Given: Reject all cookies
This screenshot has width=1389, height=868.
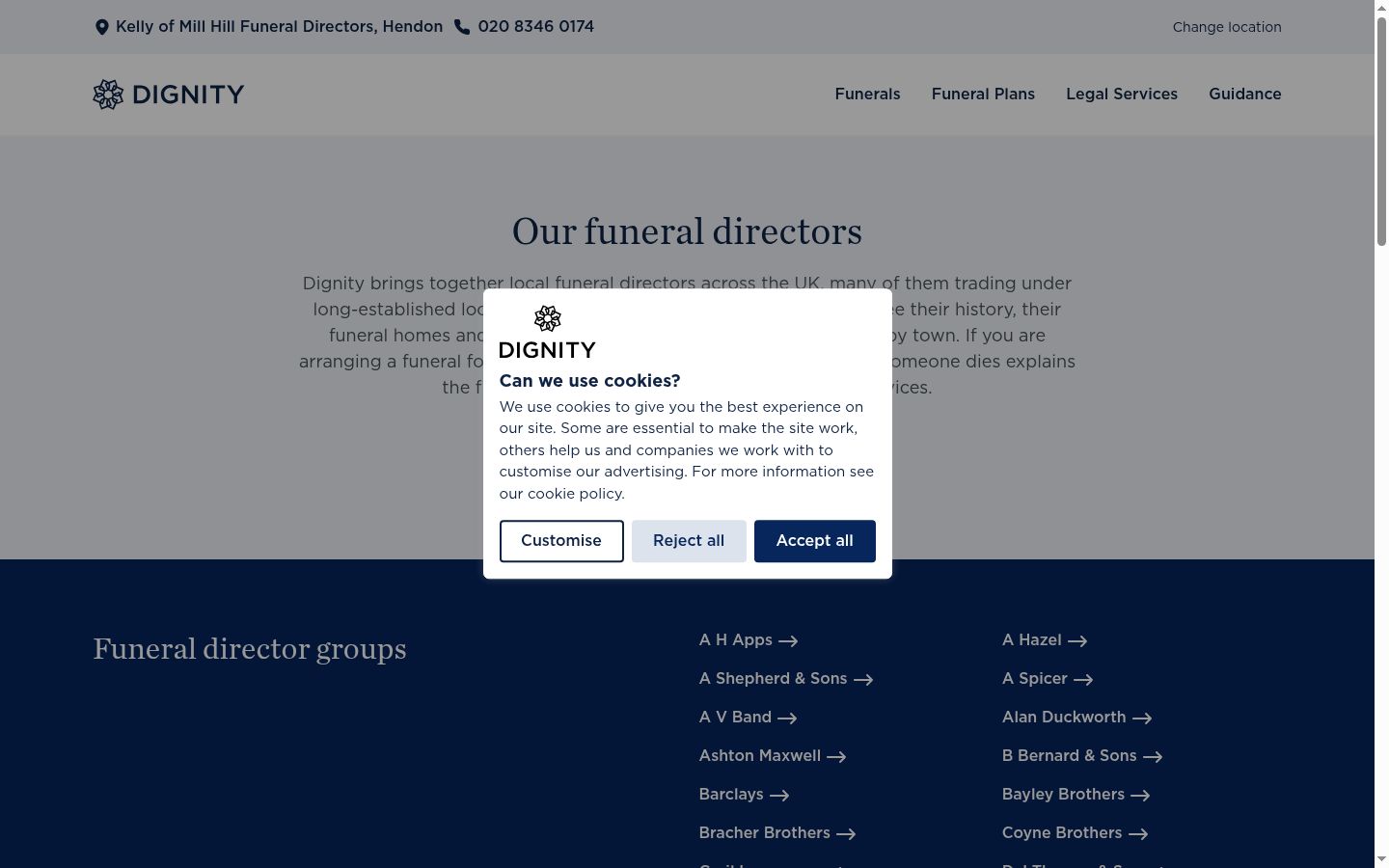Looking at the screenshot, I should 689,541.
